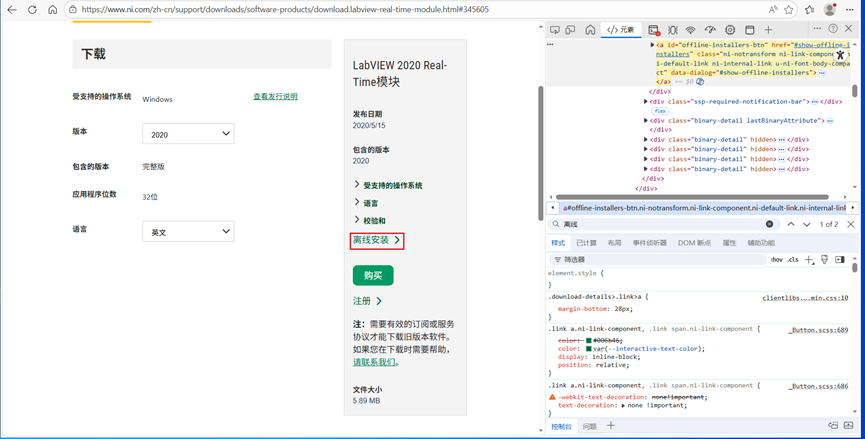Open the DevTools help question icon

click(x=833, y=29)
